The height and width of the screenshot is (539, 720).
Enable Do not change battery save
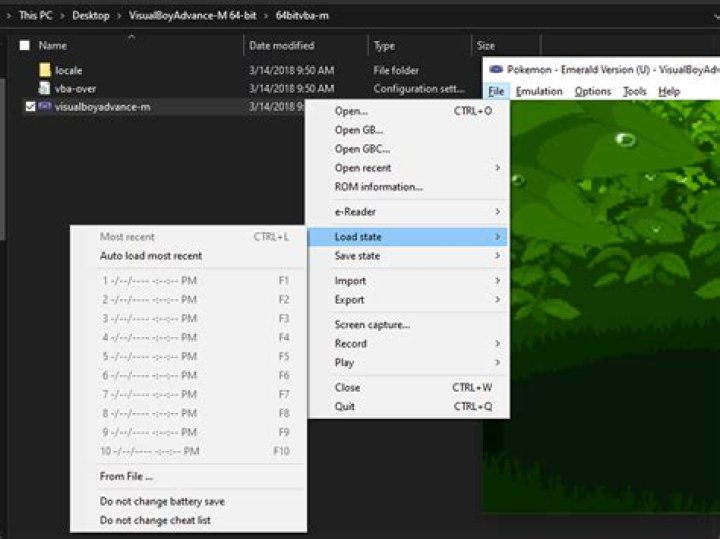[162, 501]
